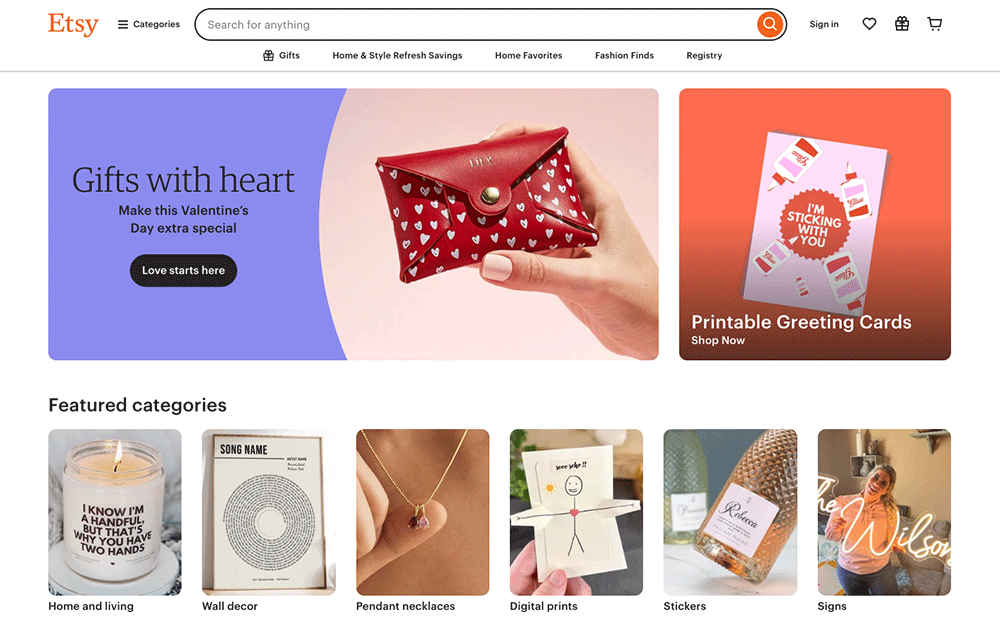This screenshot has height=631, width=1000.
Task: Open the Categories hamburger menu
Action: point(149,24)
